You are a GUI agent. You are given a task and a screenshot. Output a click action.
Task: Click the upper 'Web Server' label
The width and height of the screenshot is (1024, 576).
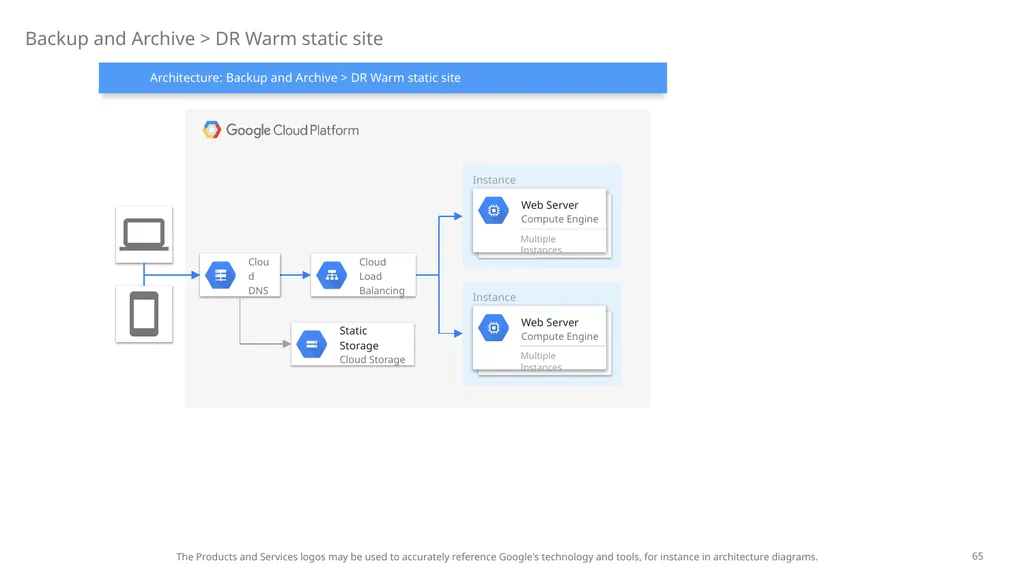click(549, 205)
